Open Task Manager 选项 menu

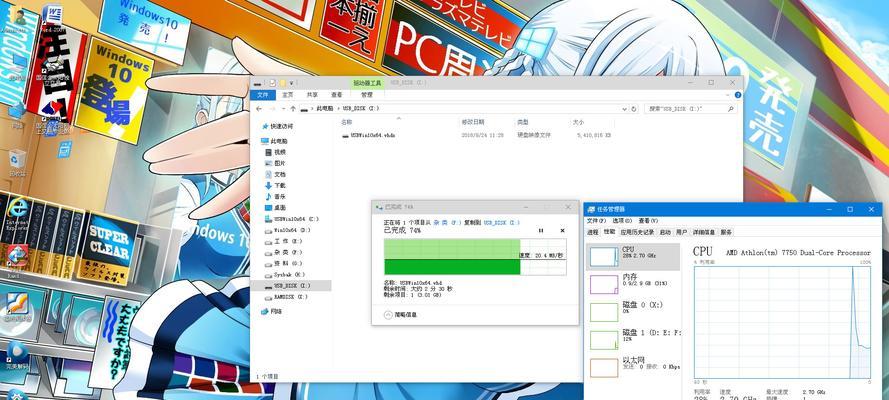622,220
